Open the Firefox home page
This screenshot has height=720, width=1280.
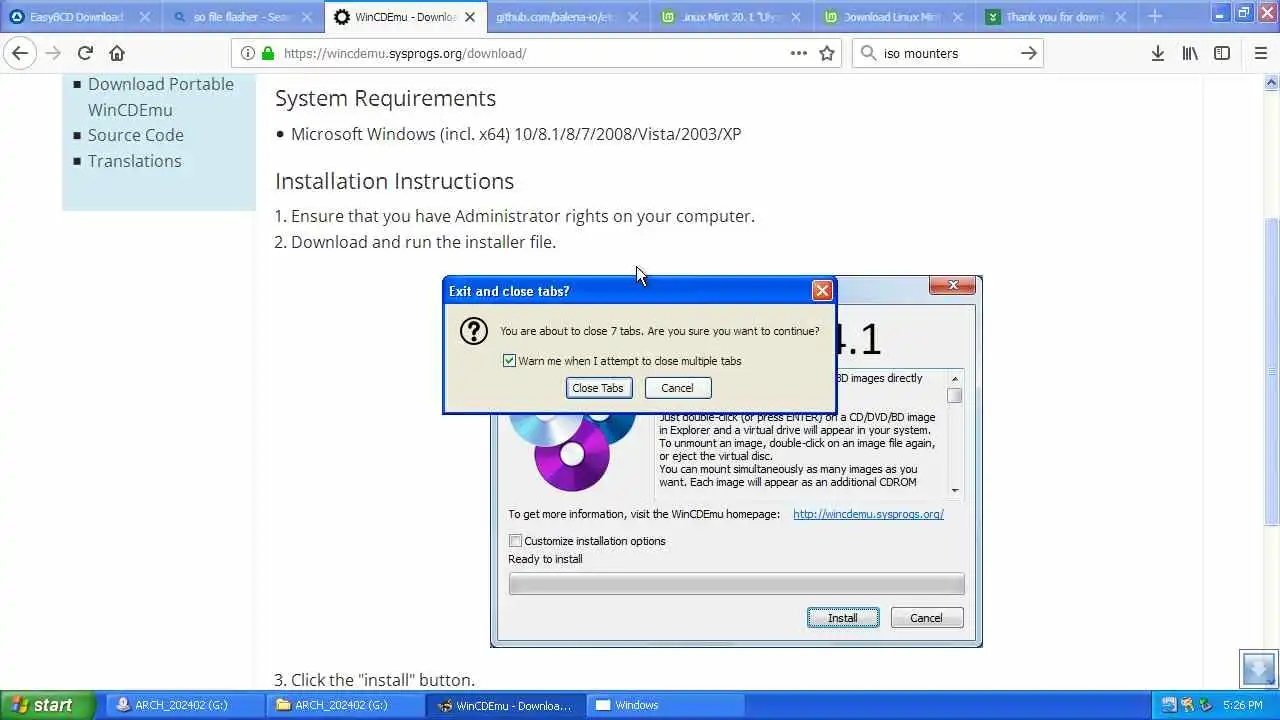pos(117,53)
